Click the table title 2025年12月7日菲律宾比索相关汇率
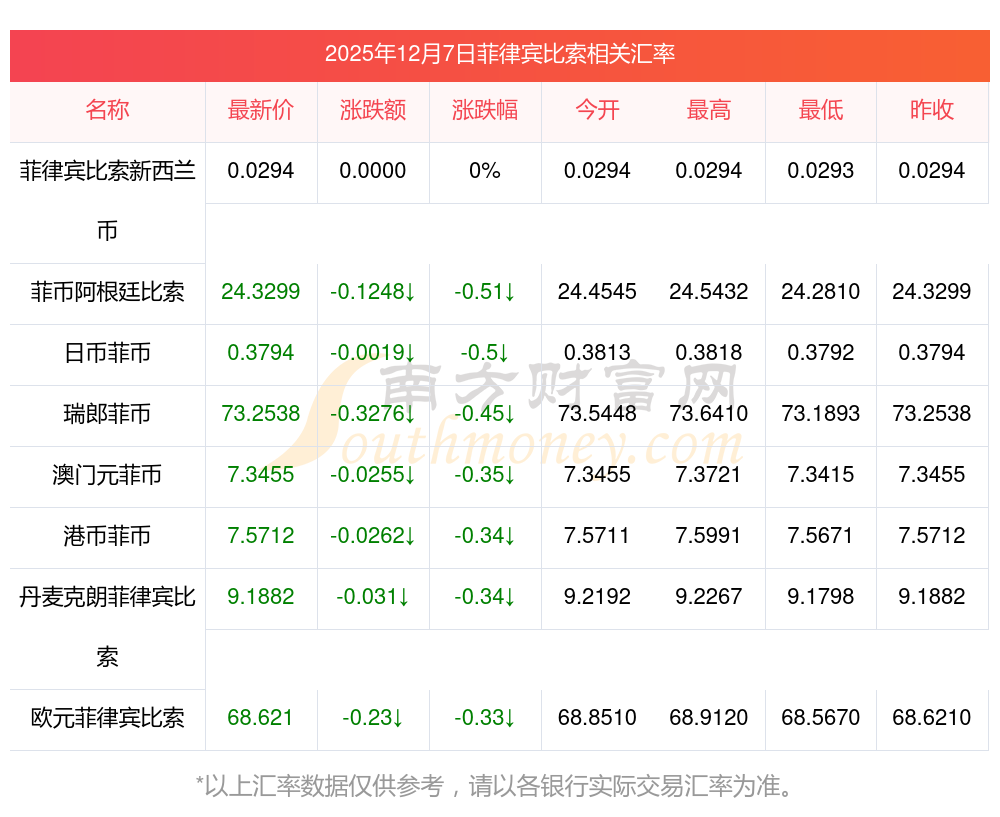The image size is (1000, 817). (500, 54)
